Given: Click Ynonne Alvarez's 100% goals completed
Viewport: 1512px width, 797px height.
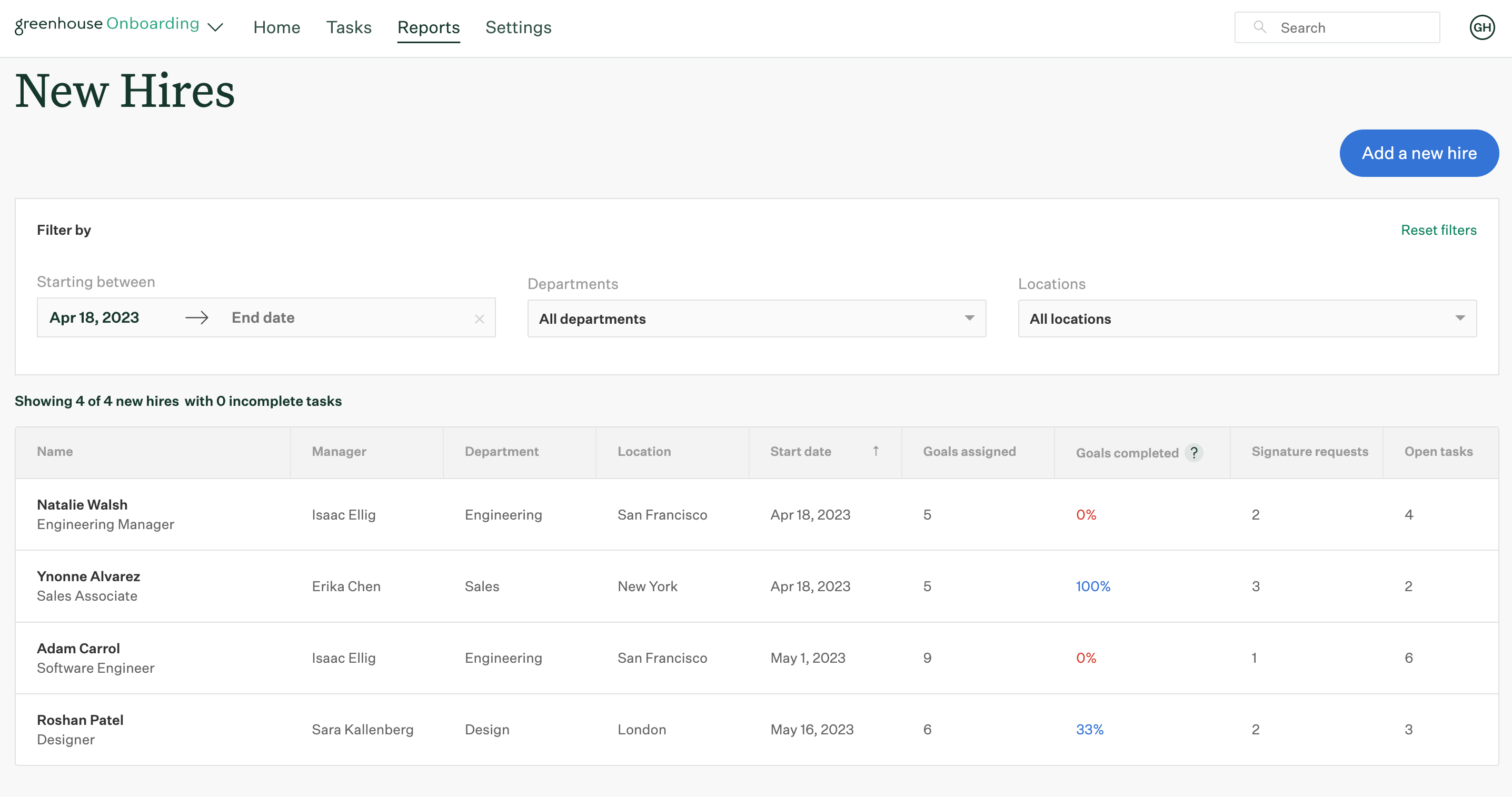Looking at the screenshot, I should [1093, 586].
